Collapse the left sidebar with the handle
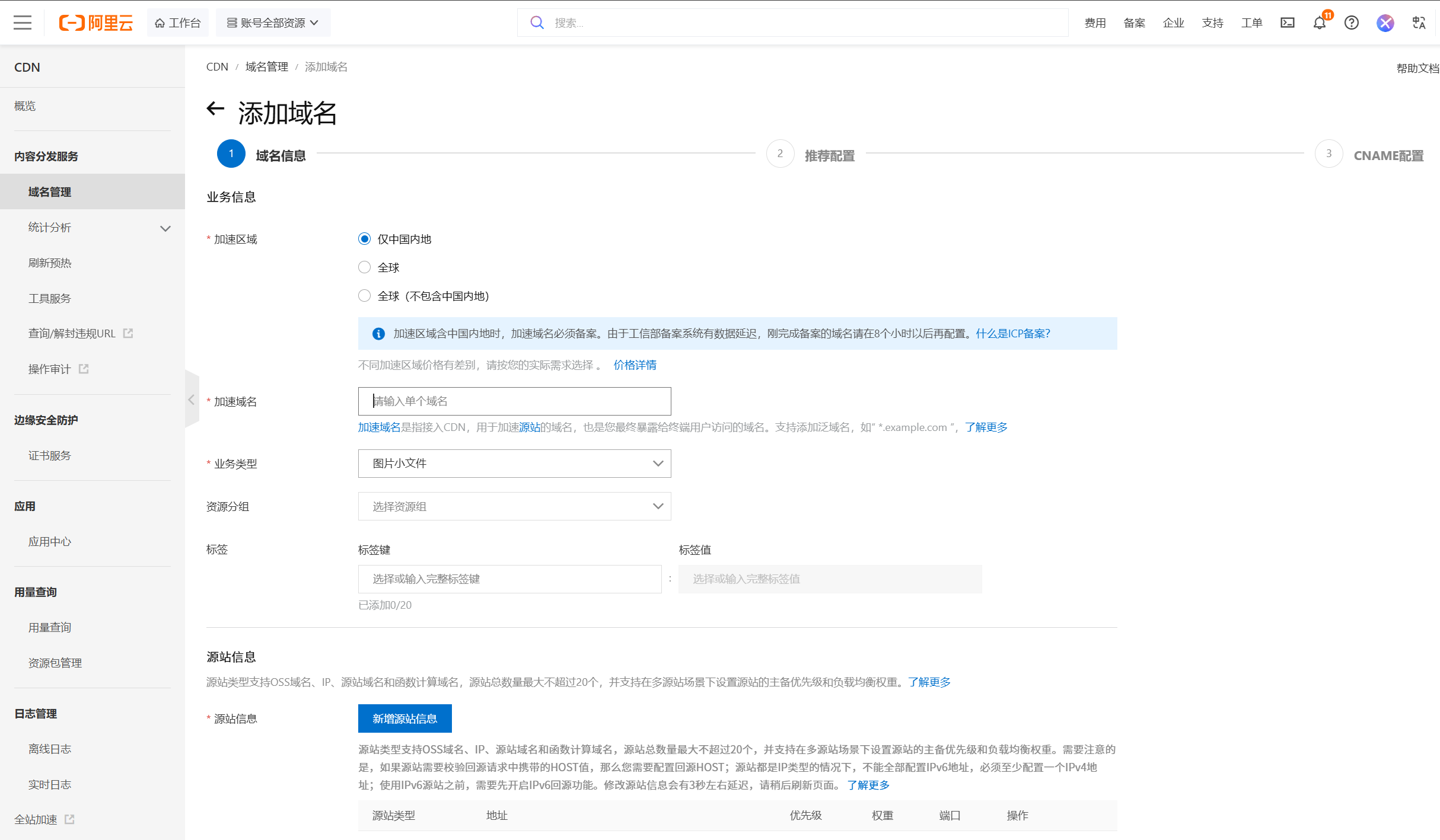Viewport: 1440px width, 840px height. 191,400
